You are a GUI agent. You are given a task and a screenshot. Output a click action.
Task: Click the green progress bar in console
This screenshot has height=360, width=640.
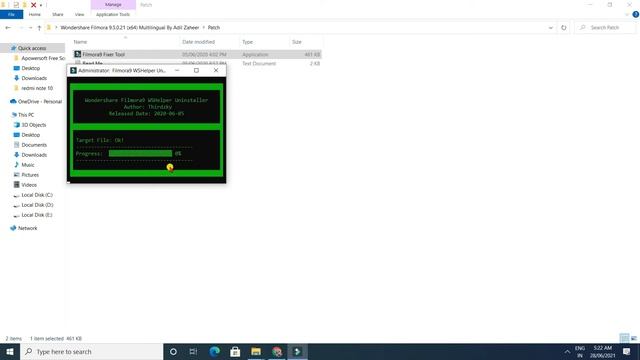tap(140, 153)
